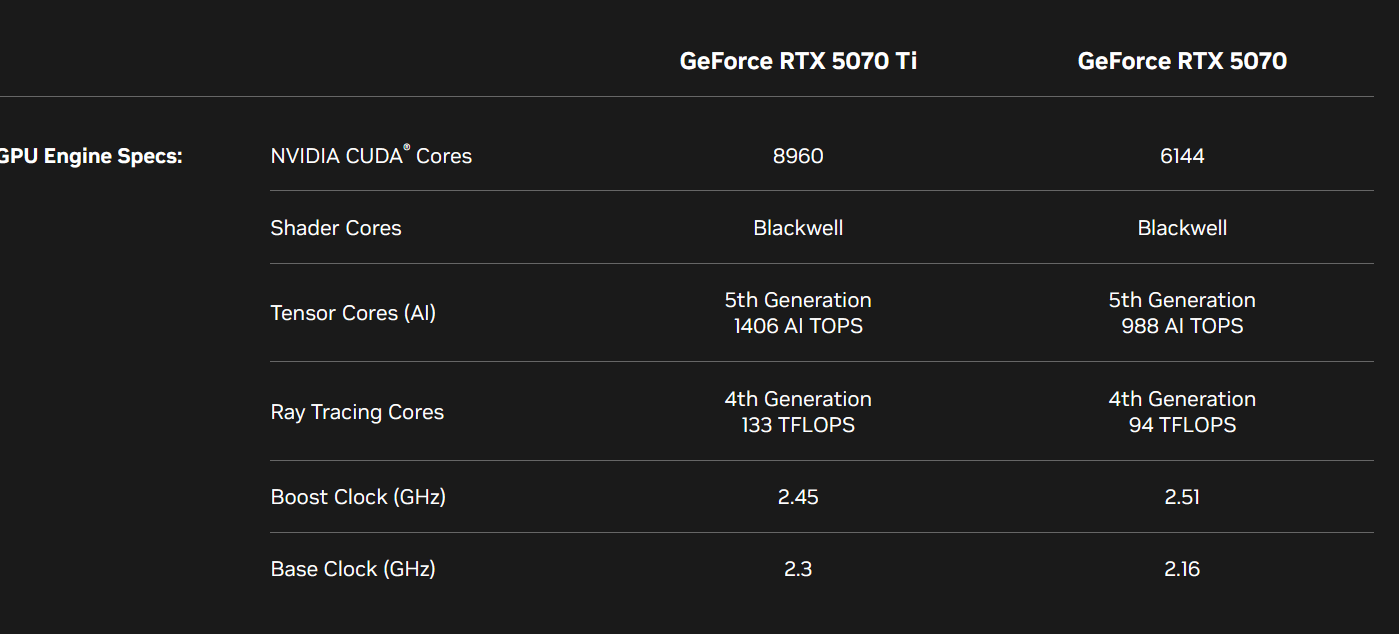Click the Base Clock (GHz) row label
The height and width of the screenshot is (634, 1399).
click(x=352, y=569)
